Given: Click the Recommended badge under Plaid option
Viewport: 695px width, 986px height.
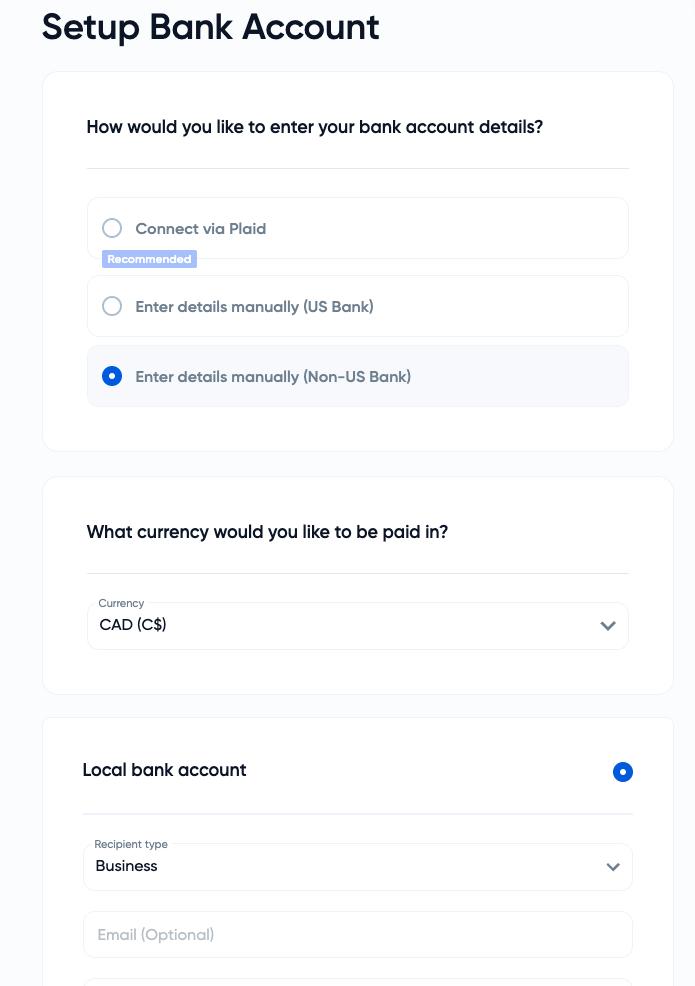Looking at the screenshot, I should click(149, 259).
